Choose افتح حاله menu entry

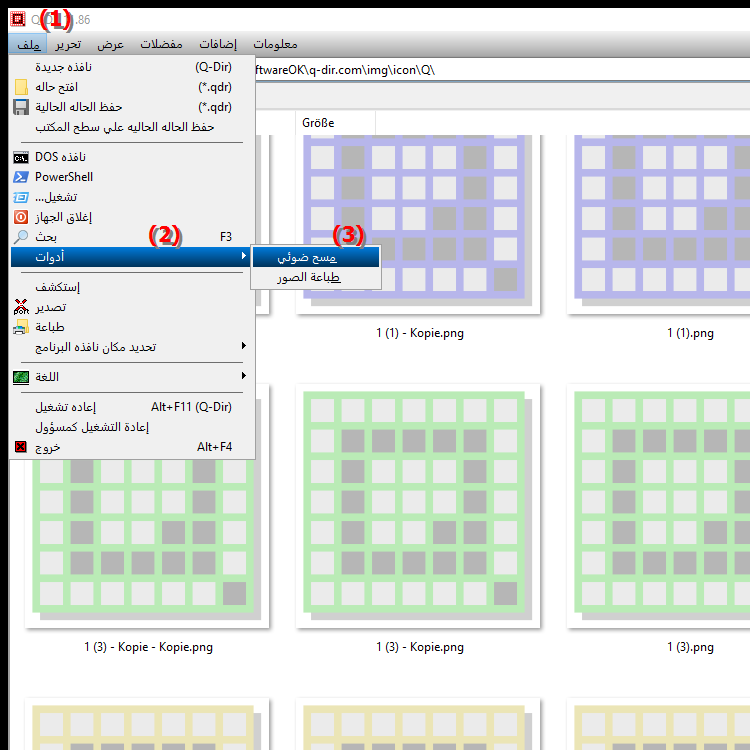click(x=132, y=87)
